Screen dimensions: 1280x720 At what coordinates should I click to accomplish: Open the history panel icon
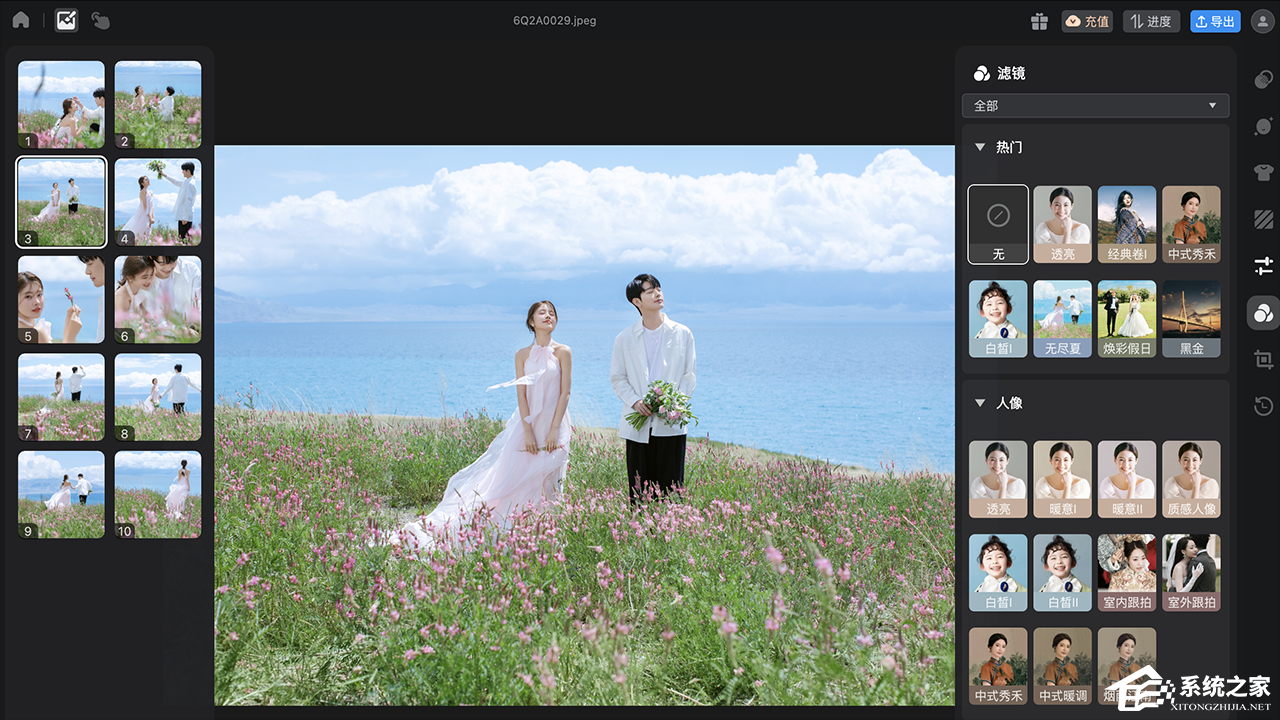click(1263, 406)
